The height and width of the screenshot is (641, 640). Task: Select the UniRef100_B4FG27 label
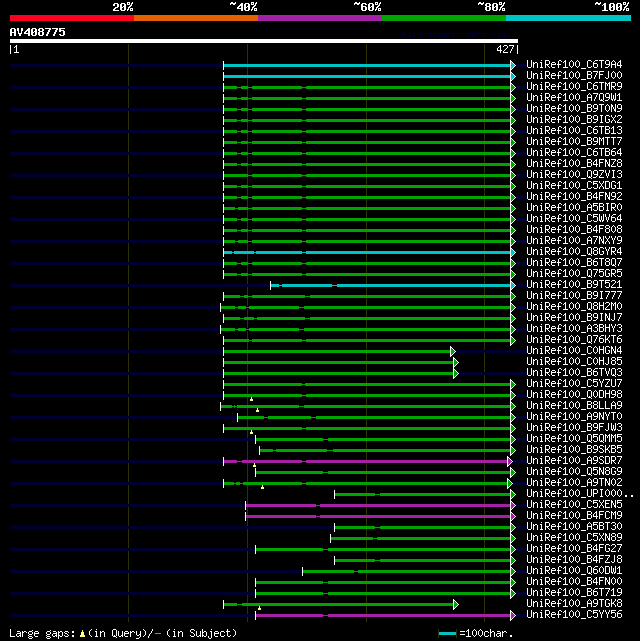click(x=574, y=549)
